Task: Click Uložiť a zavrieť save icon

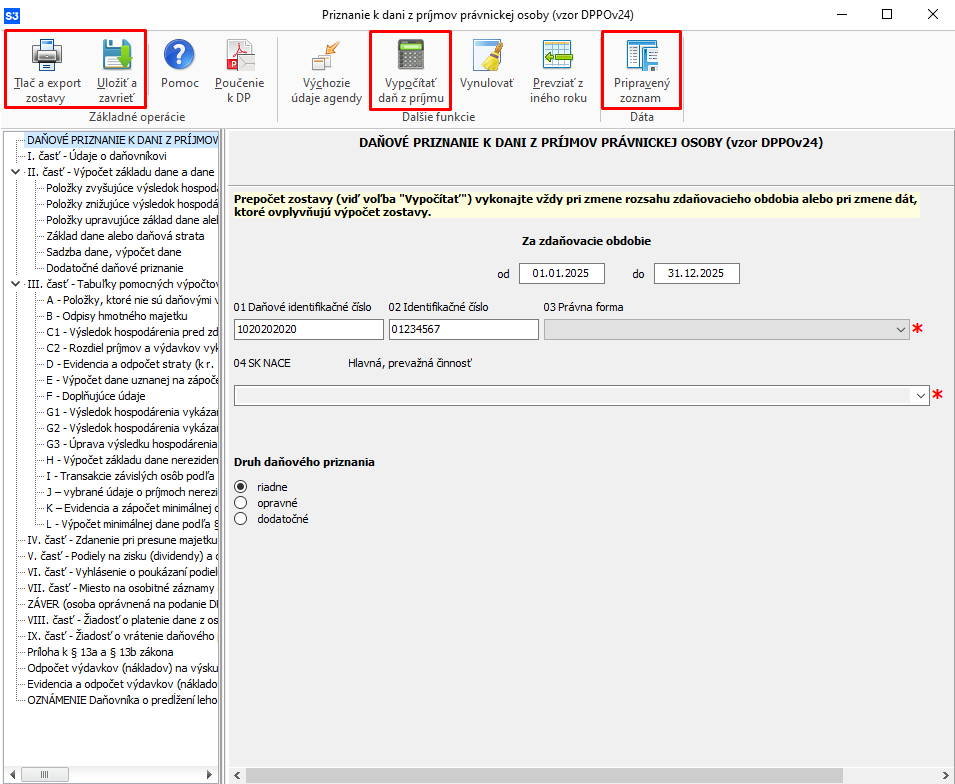Action: pos(117,55)
